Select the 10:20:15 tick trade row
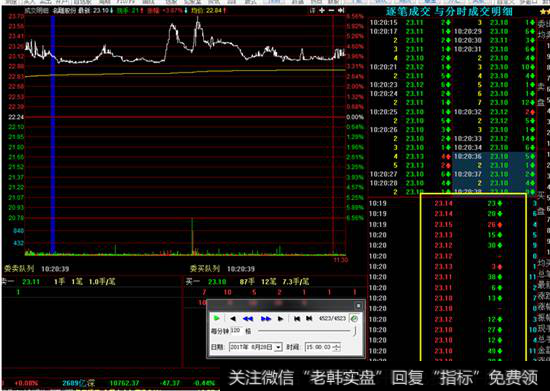 [410, 23]
